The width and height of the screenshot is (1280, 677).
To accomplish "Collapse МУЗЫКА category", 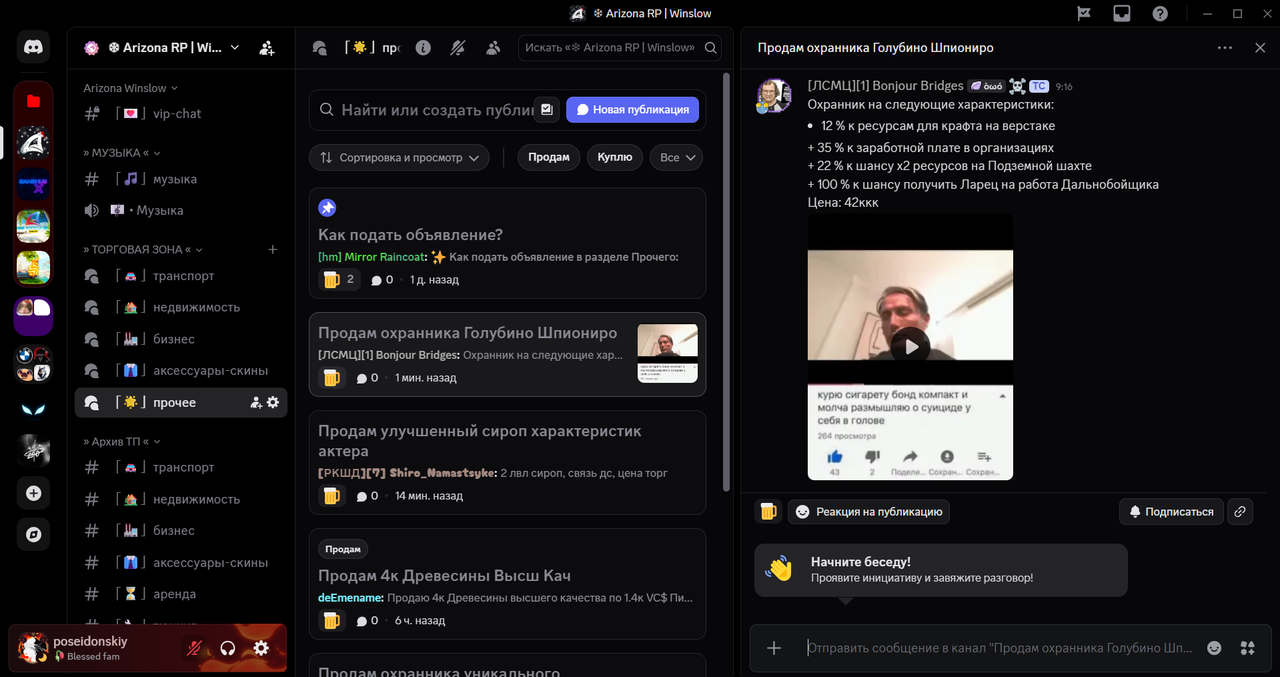I will (x=122, y=153).
